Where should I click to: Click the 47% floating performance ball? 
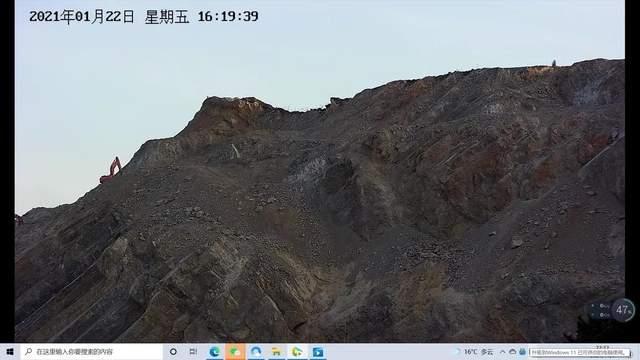coord(623,310)
